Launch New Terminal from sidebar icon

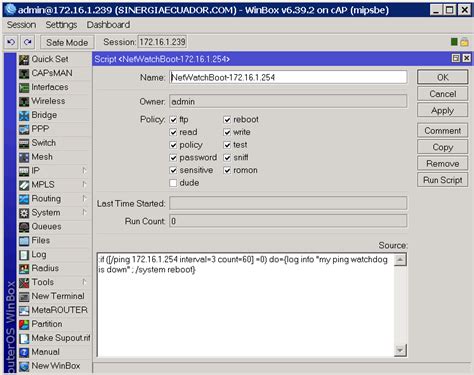pos(24,297)
